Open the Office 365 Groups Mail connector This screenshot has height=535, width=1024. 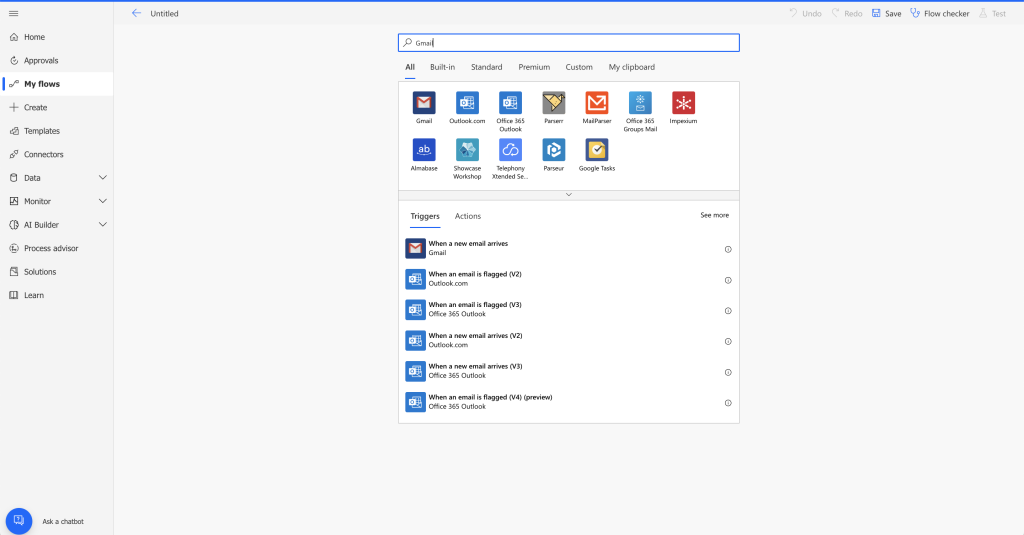click(640, 103)
